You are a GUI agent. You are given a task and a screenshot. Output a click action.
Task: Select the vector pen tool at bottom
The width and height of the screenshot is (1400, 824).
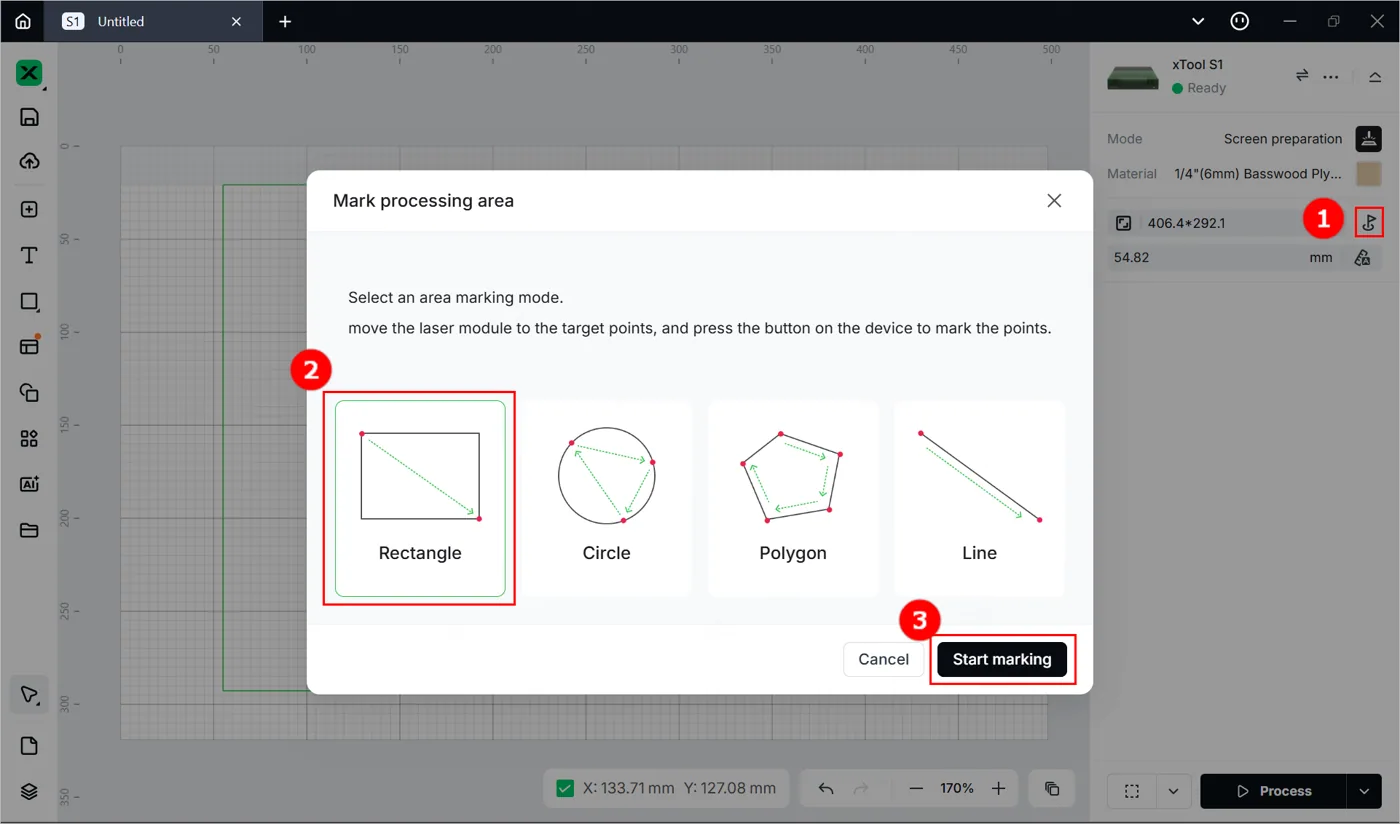pyautogui.click(x=29, y=695)
